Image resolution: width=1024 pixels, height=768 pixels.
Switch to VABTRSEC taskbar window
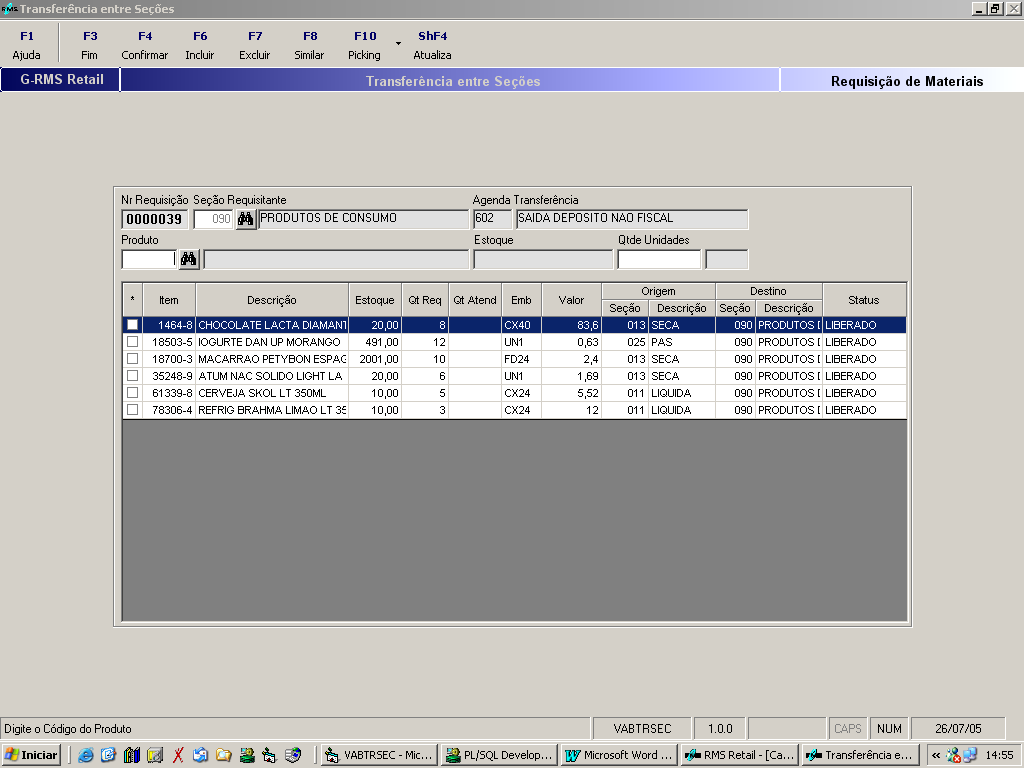click(x=379, y=755)
